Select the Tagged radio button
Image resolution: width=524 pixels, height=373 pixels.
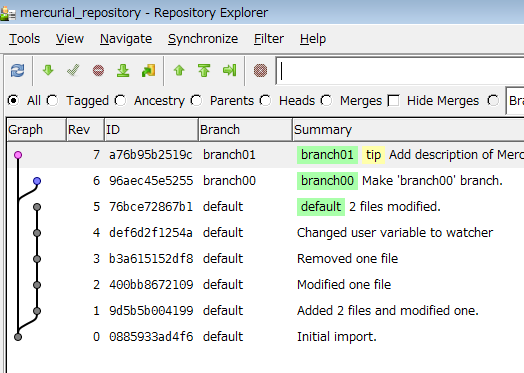click(52, 100)
